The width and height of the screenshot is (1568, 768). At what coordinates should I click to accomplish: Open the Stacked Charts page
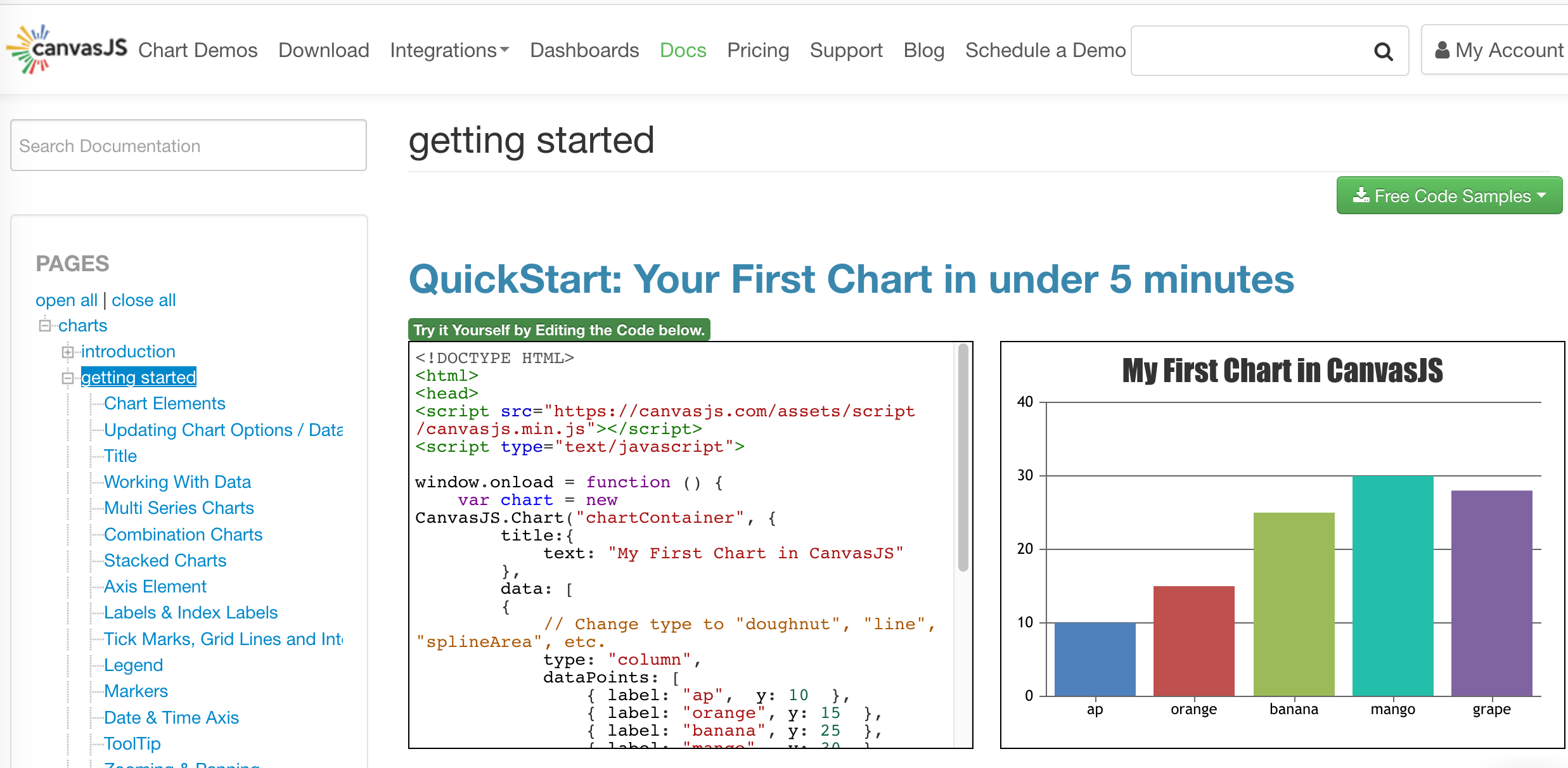[x=165, y=560]
